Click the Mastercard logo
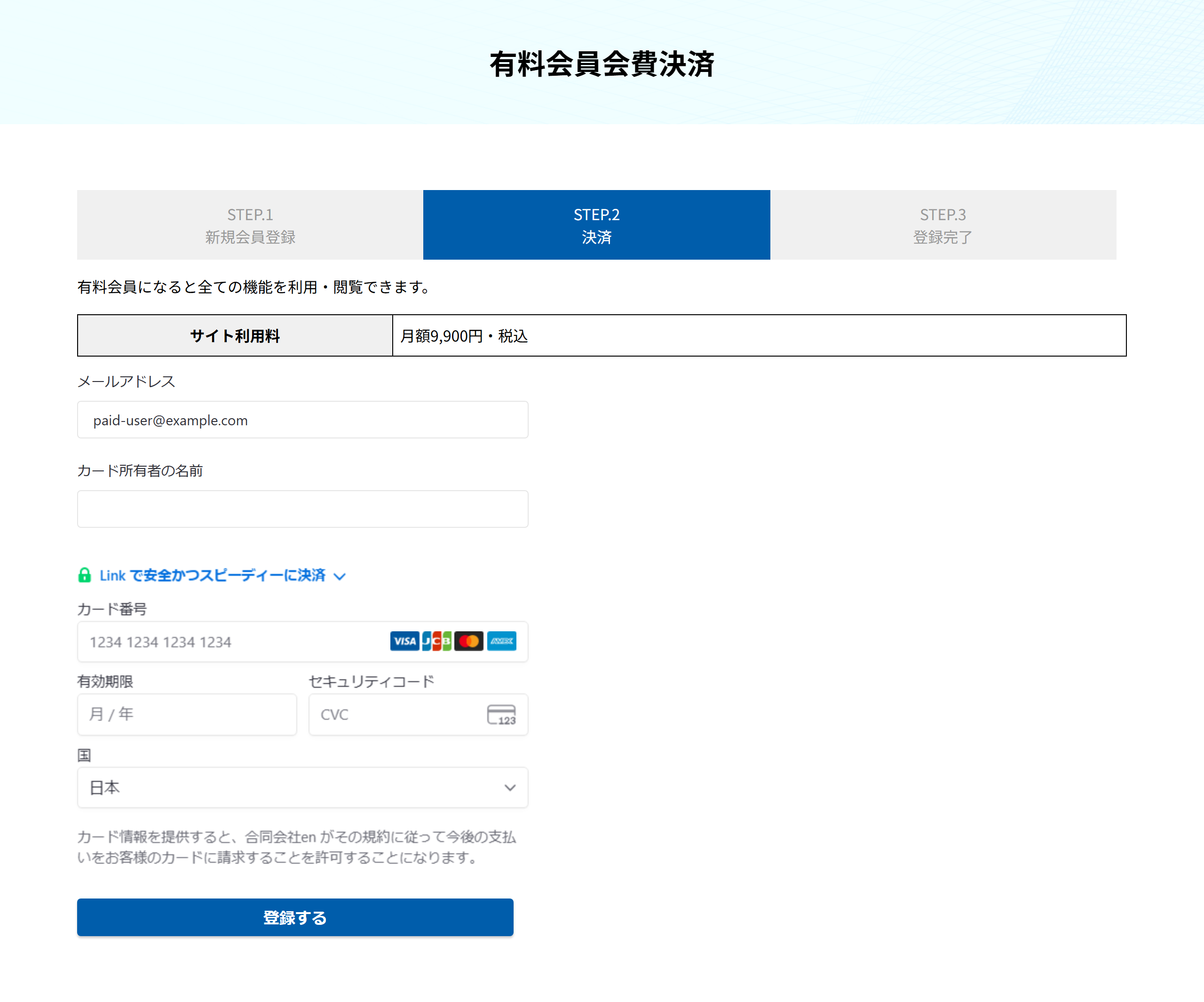Screen dimensions: 1204x1002 [x=469, y=641]
